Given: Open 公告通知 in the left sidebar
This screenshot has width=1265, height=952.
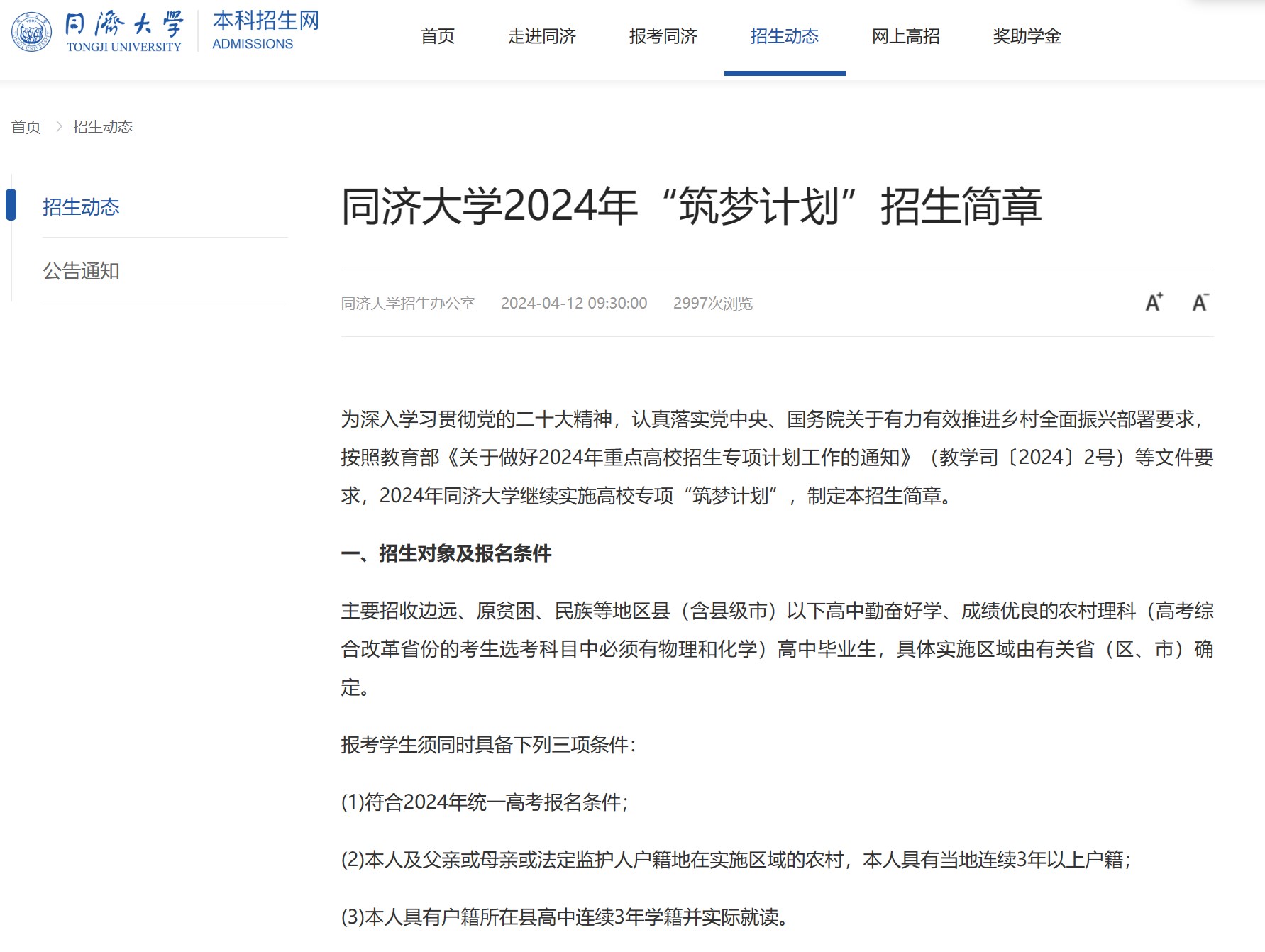Looking at the screenshot, I should (81, 271).
